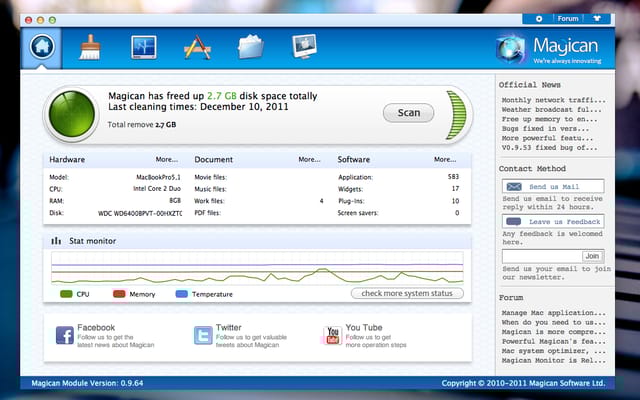Viewport: 640px width, 400px height.
Task: Click the Model value MacBookPro5,1
Action: click(158, 177)
